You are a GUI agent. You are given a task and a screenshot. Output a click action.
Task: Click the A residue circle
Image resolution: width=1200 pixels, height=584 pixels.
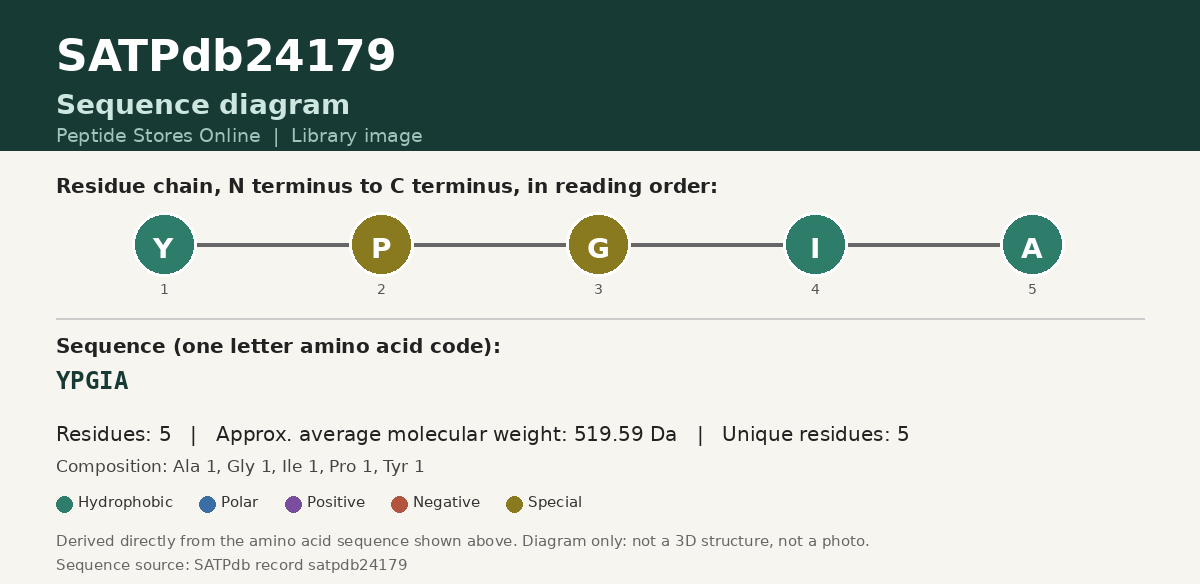(1032, 245)
